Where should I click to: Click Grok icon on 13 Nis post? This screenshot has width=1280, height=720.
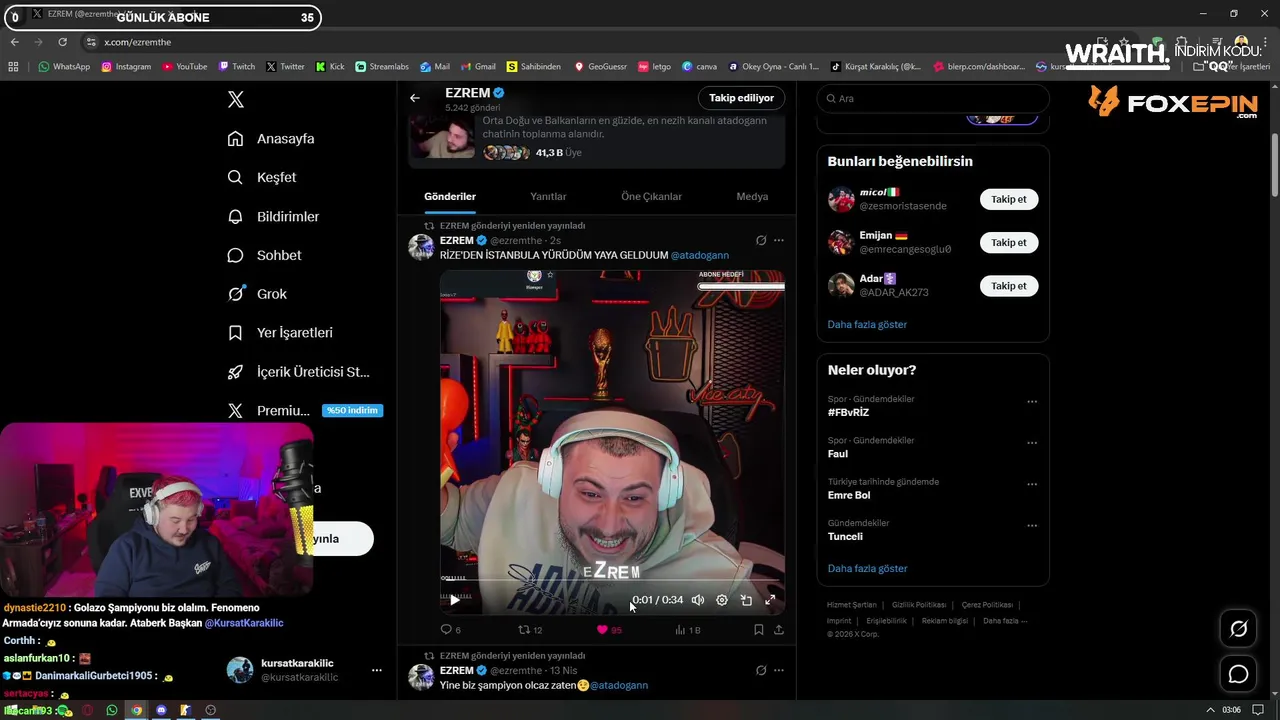[x=761, y=670]
